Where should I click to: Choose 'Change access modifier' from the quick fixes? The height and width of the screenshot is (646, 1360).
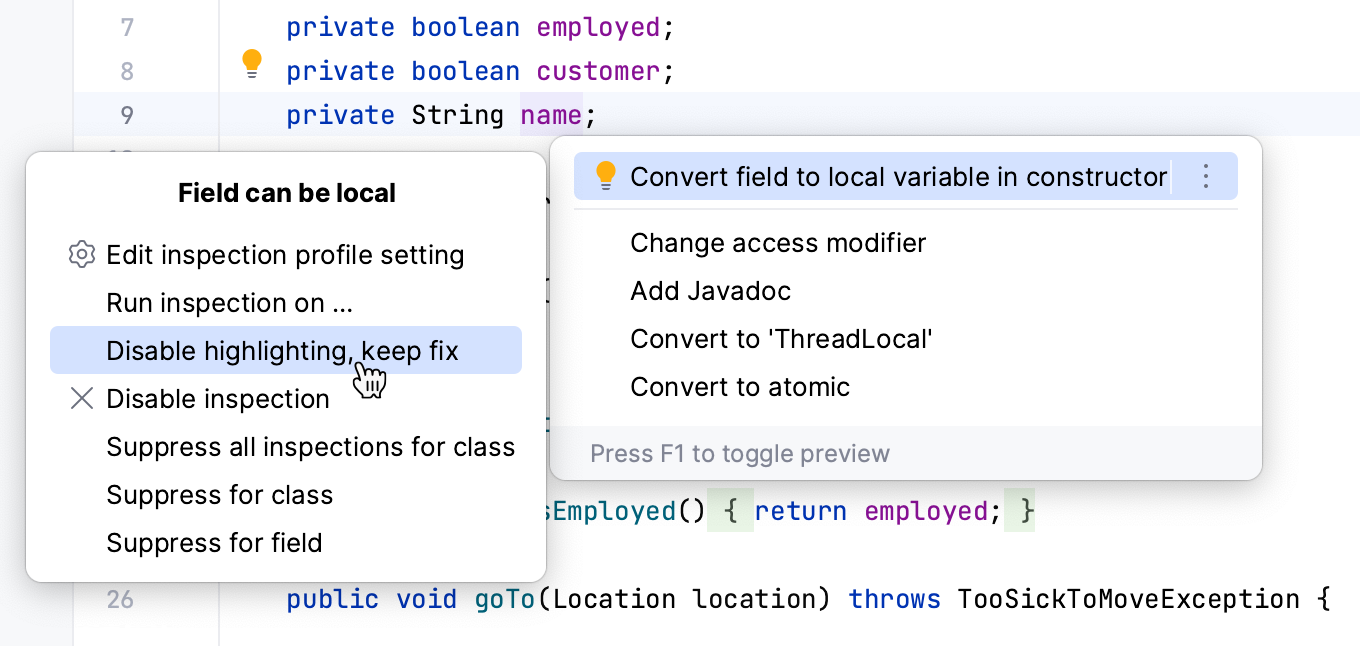click(777, 243)
